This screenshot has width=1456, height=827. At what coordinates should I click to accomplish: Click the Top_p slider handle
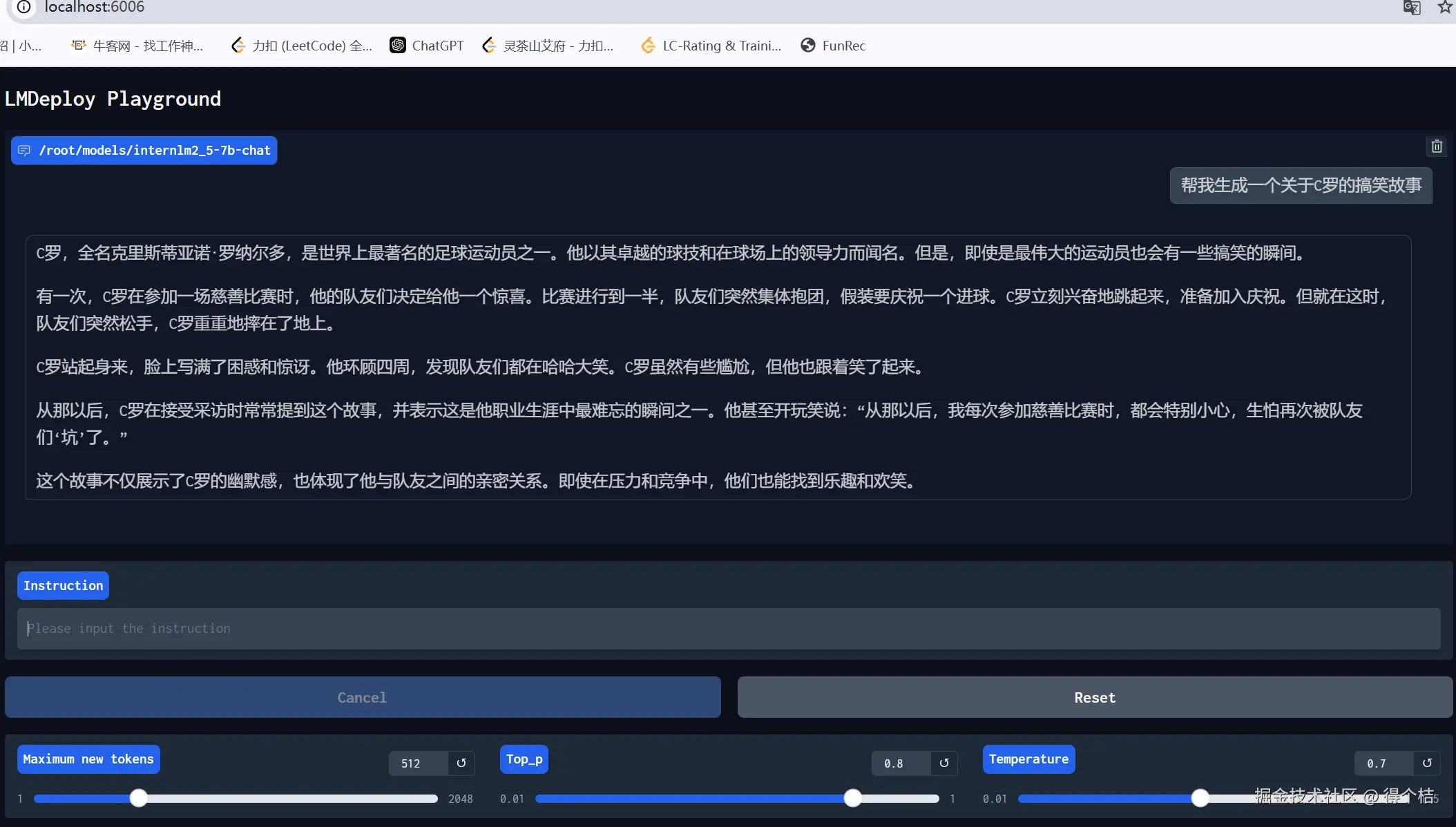[853, 798]
